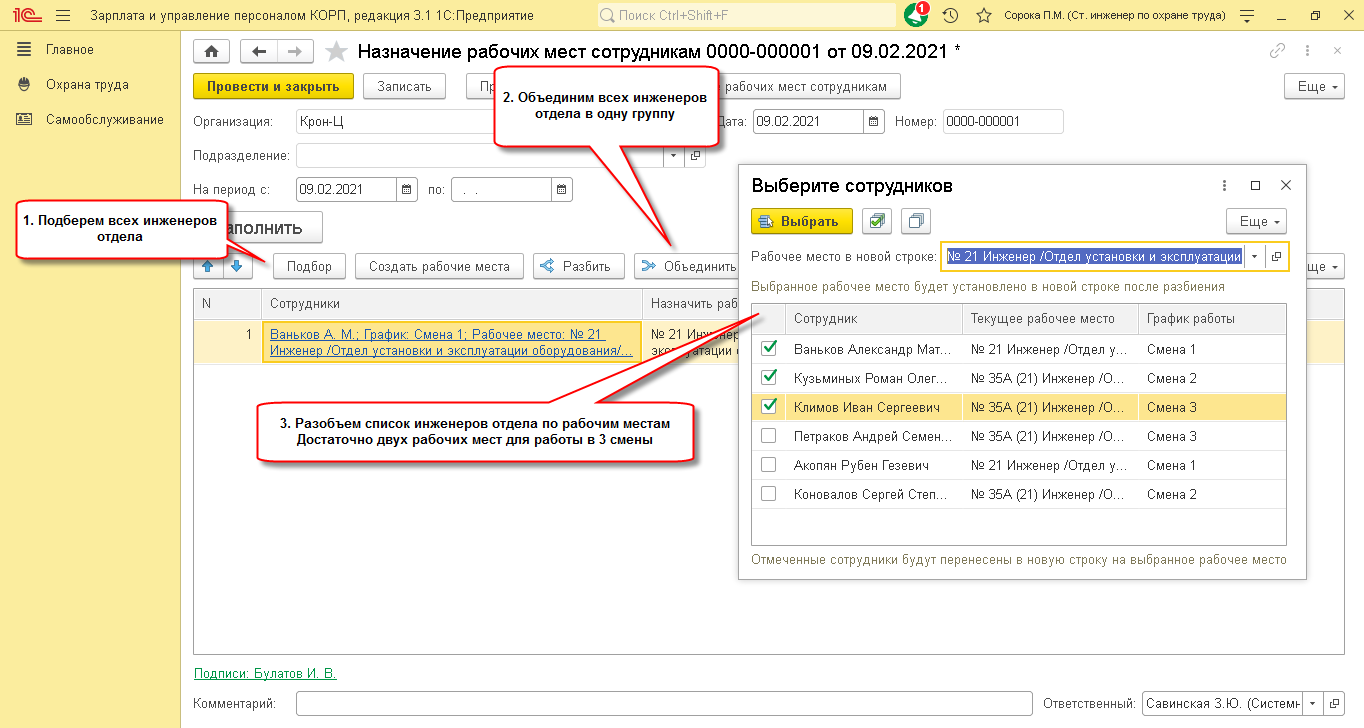The height and width of the screenshot is (728, 1364).
Task: Expand the workplace dropdown in the dialog
Action: [x=1254, y=257]
